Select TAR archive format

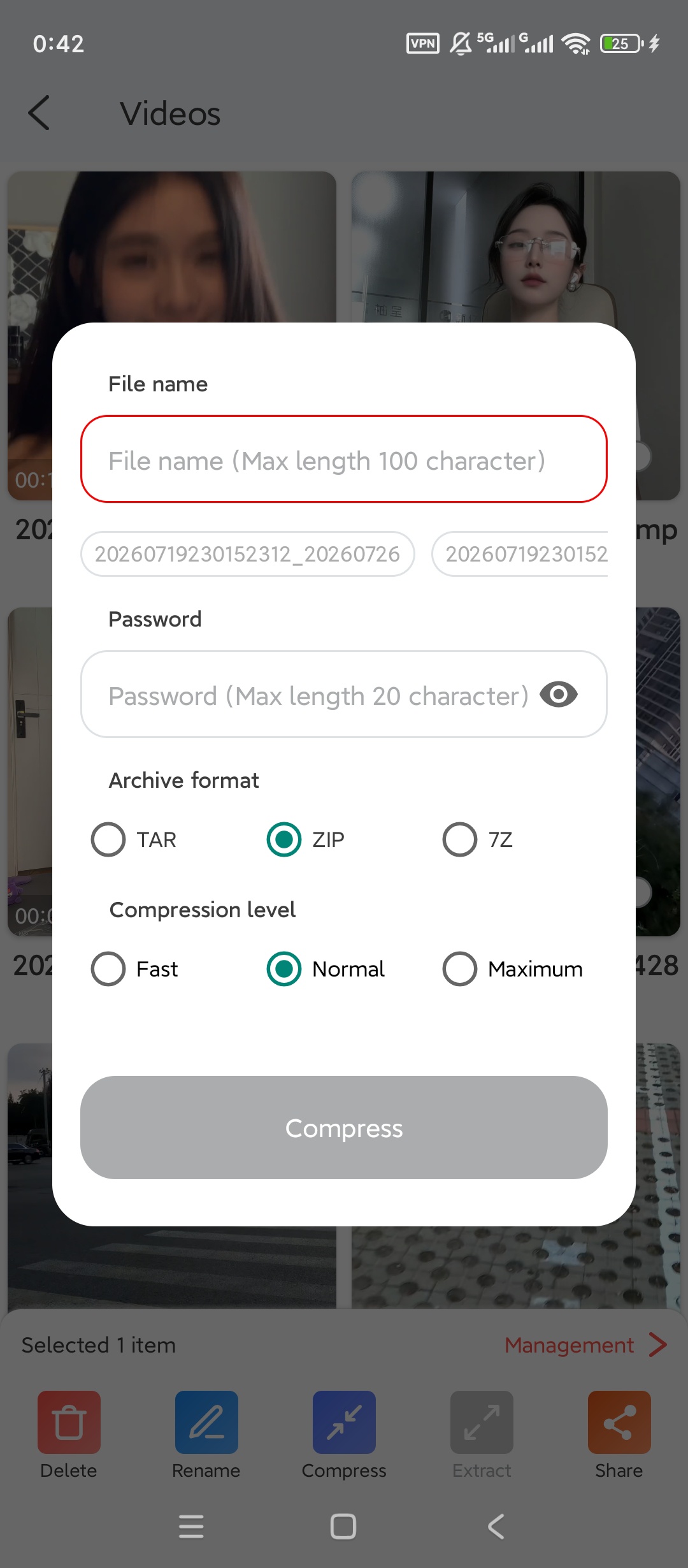click(108, 839)
